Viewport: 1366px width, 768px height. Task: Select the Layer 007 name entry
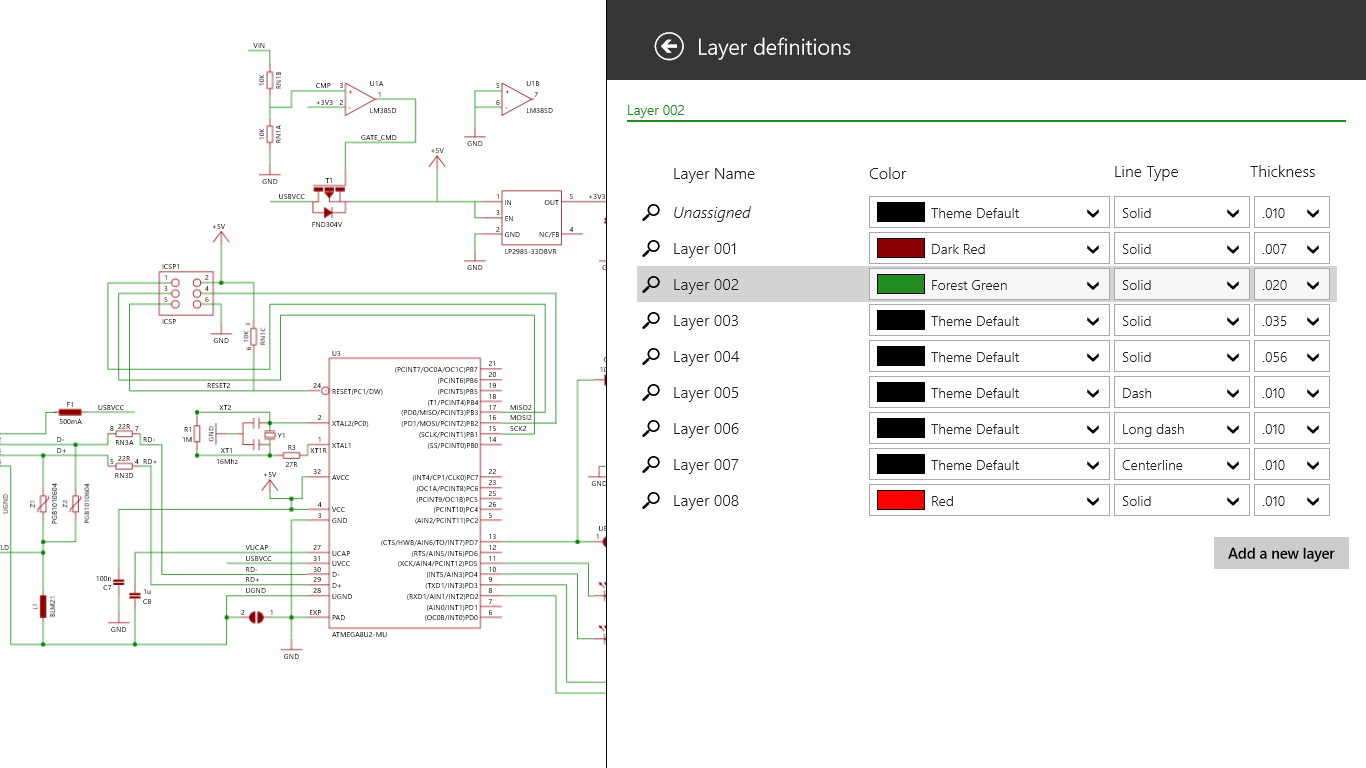(x=712, y=464)
